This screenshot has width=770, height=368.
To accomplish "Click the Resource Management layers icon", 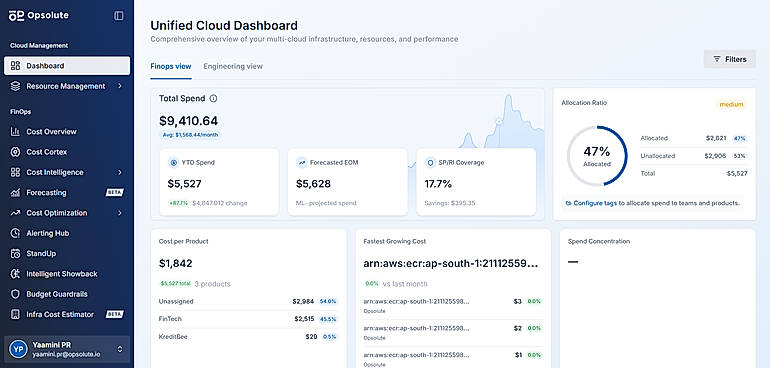I will 15,86.
